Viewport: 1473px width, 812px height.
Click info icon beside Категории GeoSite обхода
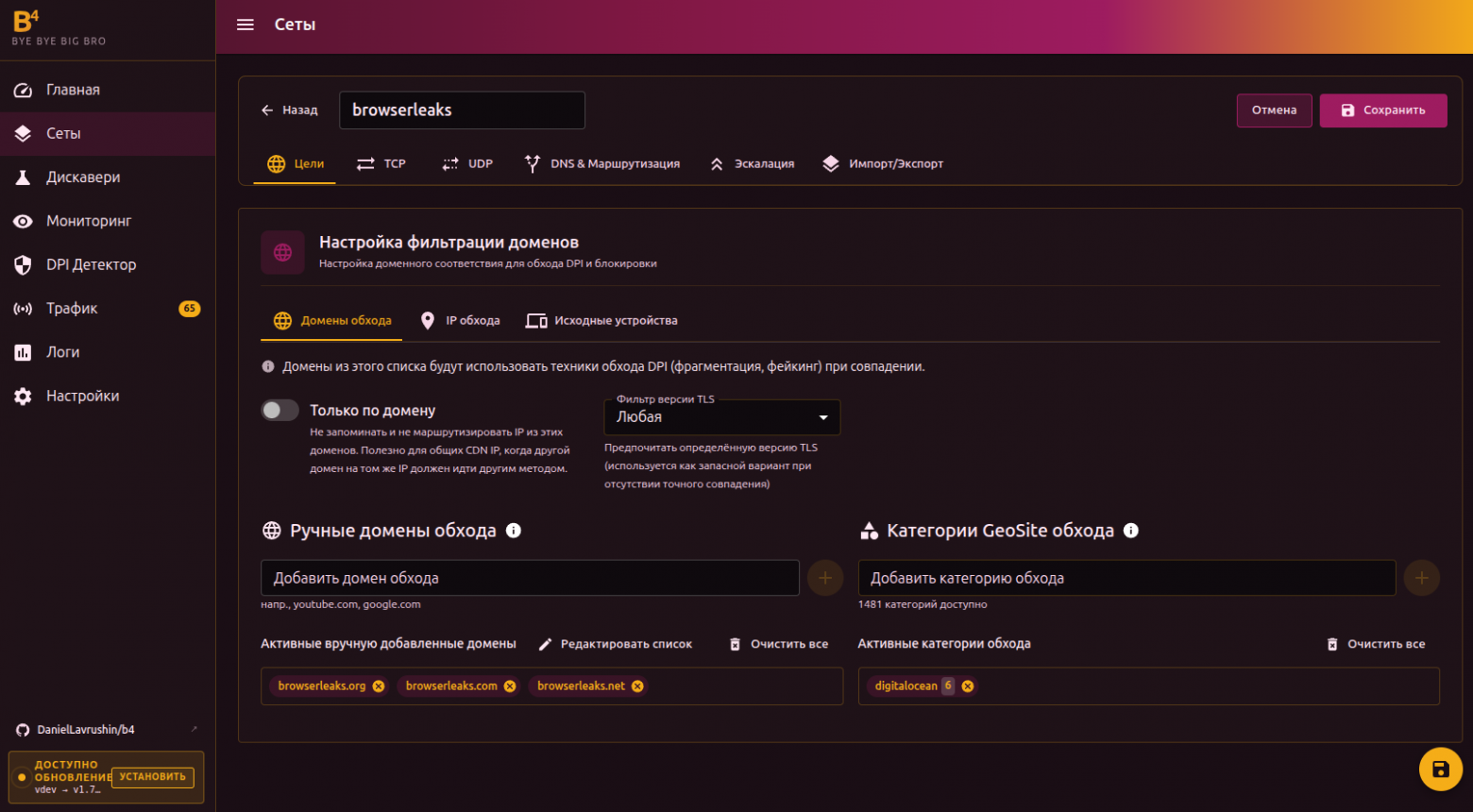tap(1131, 531)
